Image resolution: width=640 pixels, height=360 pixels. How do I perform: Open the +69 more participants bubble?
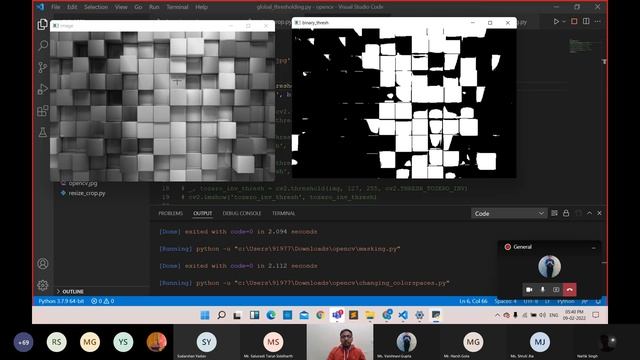[x=23, y=342]
